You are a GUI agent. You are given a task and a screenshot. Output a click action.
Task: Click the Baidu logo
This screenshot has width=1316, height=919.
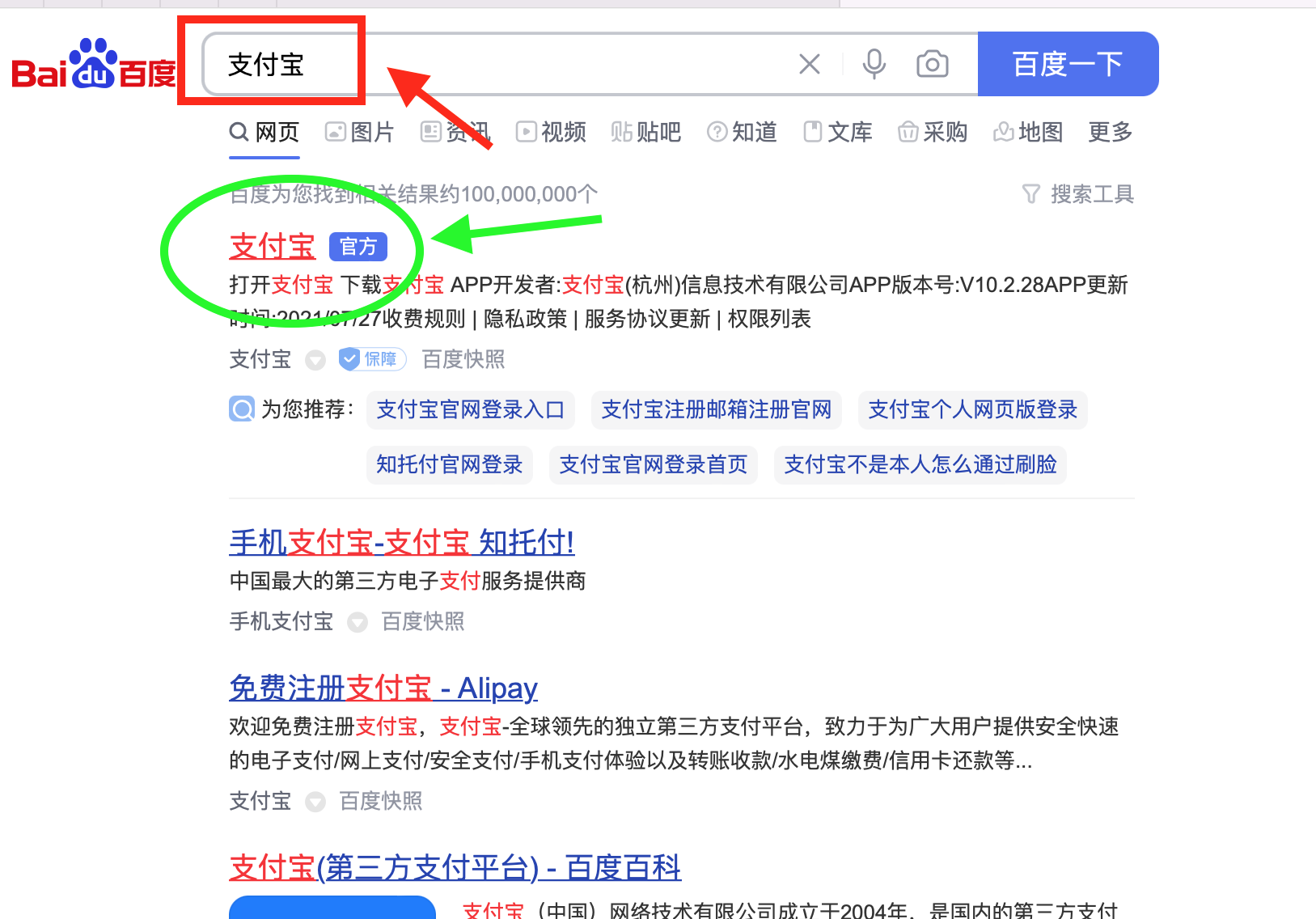pyautogui.click(x=94, y=64)
